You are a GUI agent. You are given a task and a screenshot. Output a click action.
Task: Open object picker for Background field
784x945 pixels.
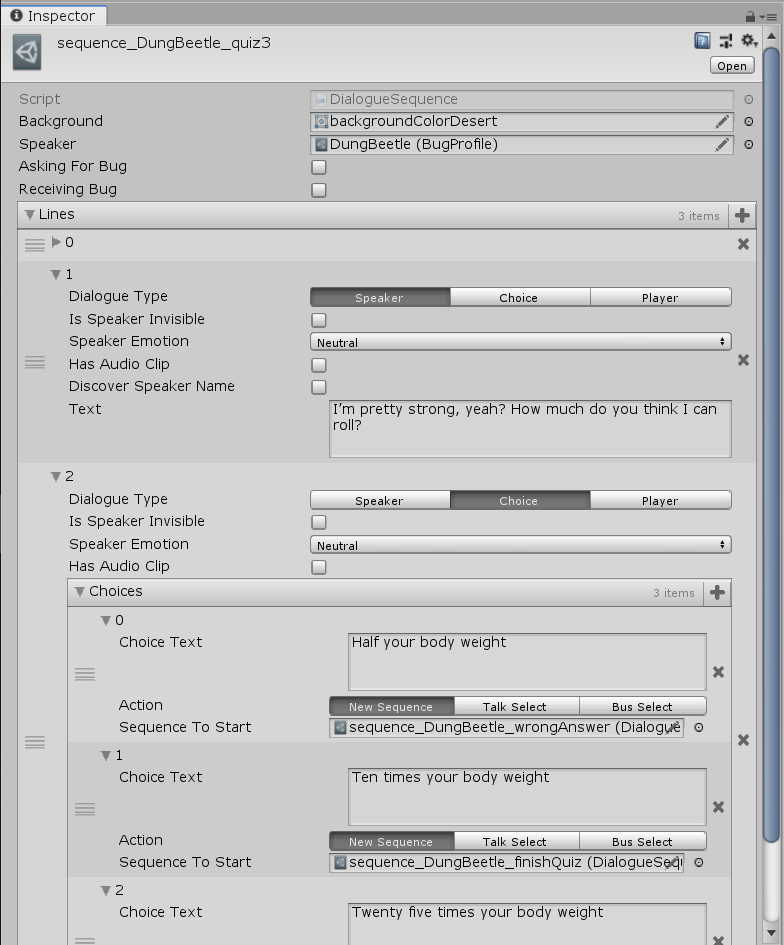pyautogui.click(x=748, y=122)
